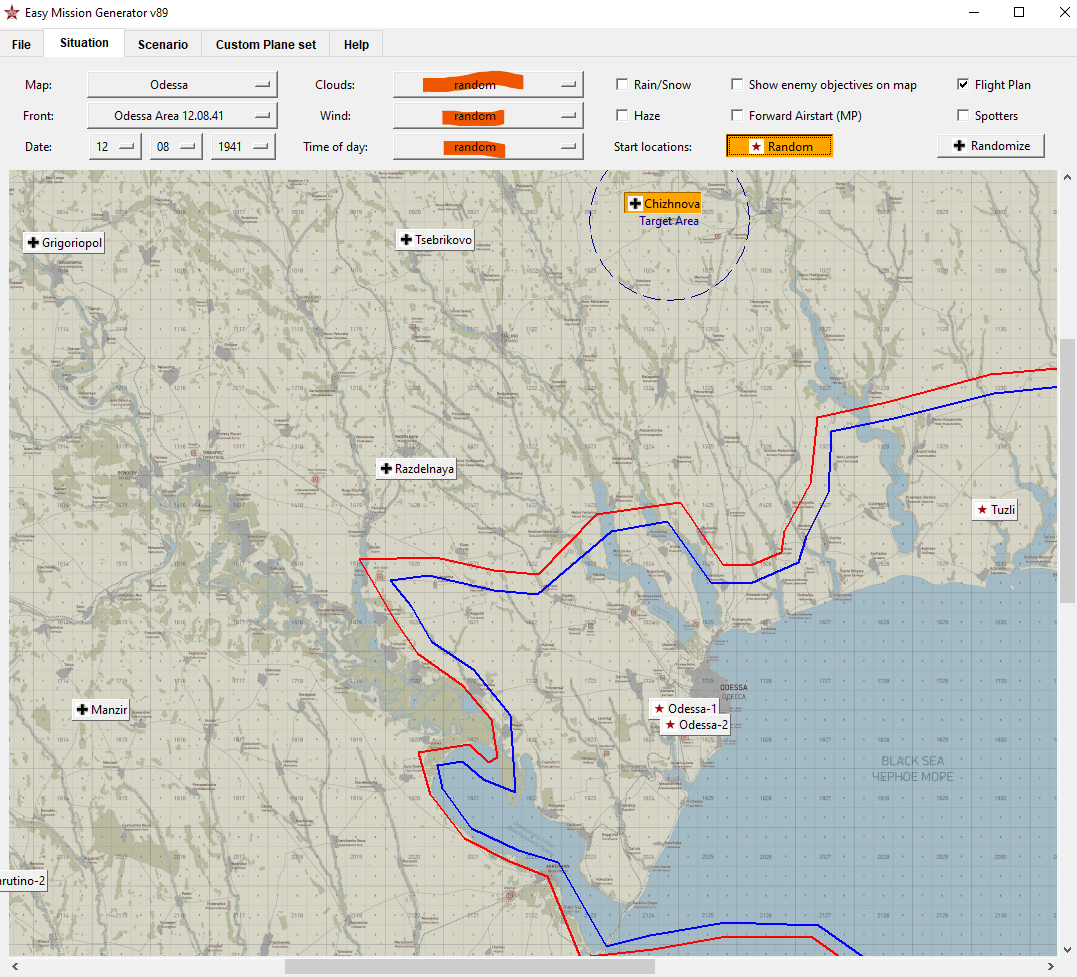Open the year dropdown showing 1941
The height and width of the screenshot is (977, 1077).
243,147
